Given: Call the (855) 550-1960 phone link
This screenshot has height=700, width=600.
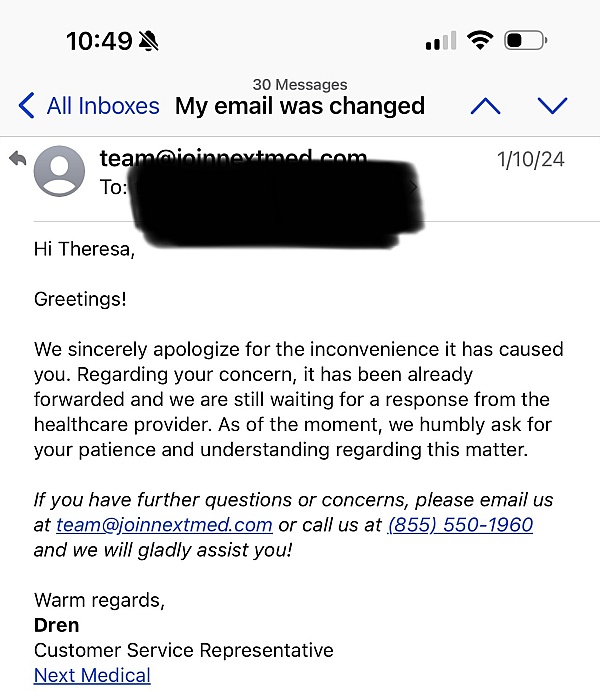Looking at the screenshot, I should [460, 525].
